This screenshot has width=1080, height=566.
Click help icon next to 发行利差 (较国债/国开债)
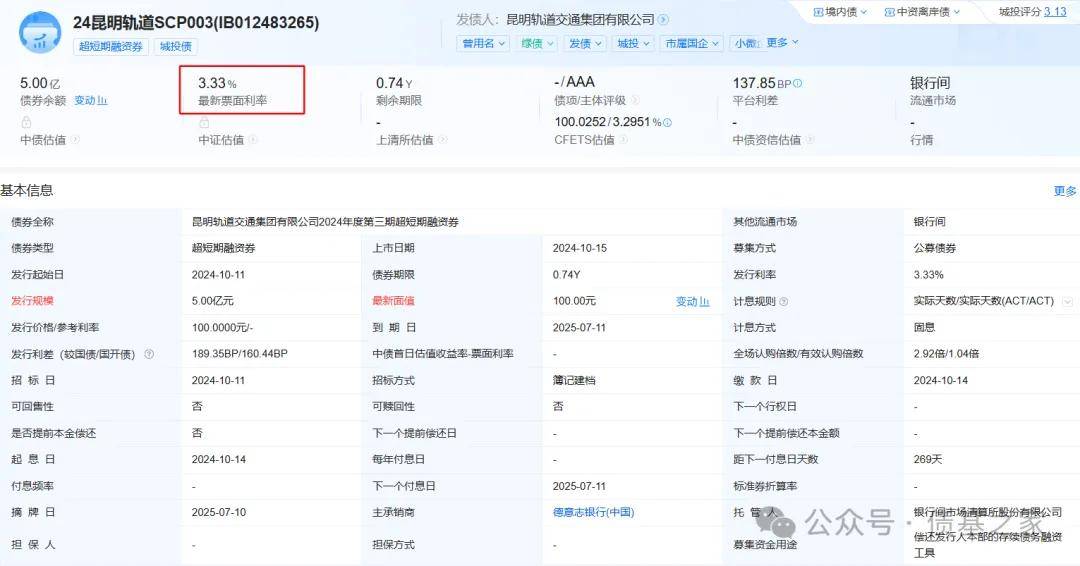click(149, 354)
